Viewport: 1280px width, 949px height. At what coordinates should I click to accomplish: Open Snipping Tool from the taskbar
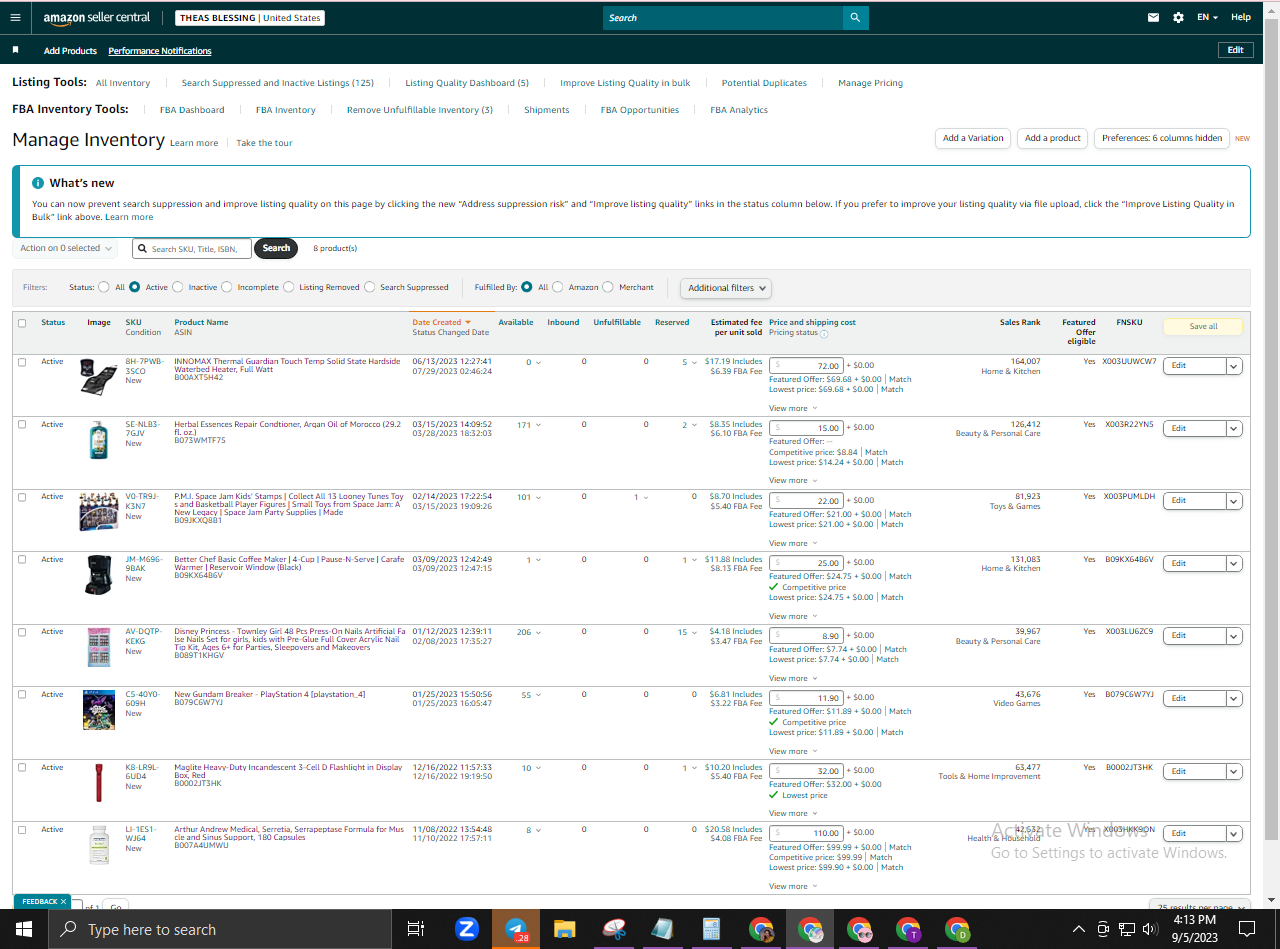[613, 929]
